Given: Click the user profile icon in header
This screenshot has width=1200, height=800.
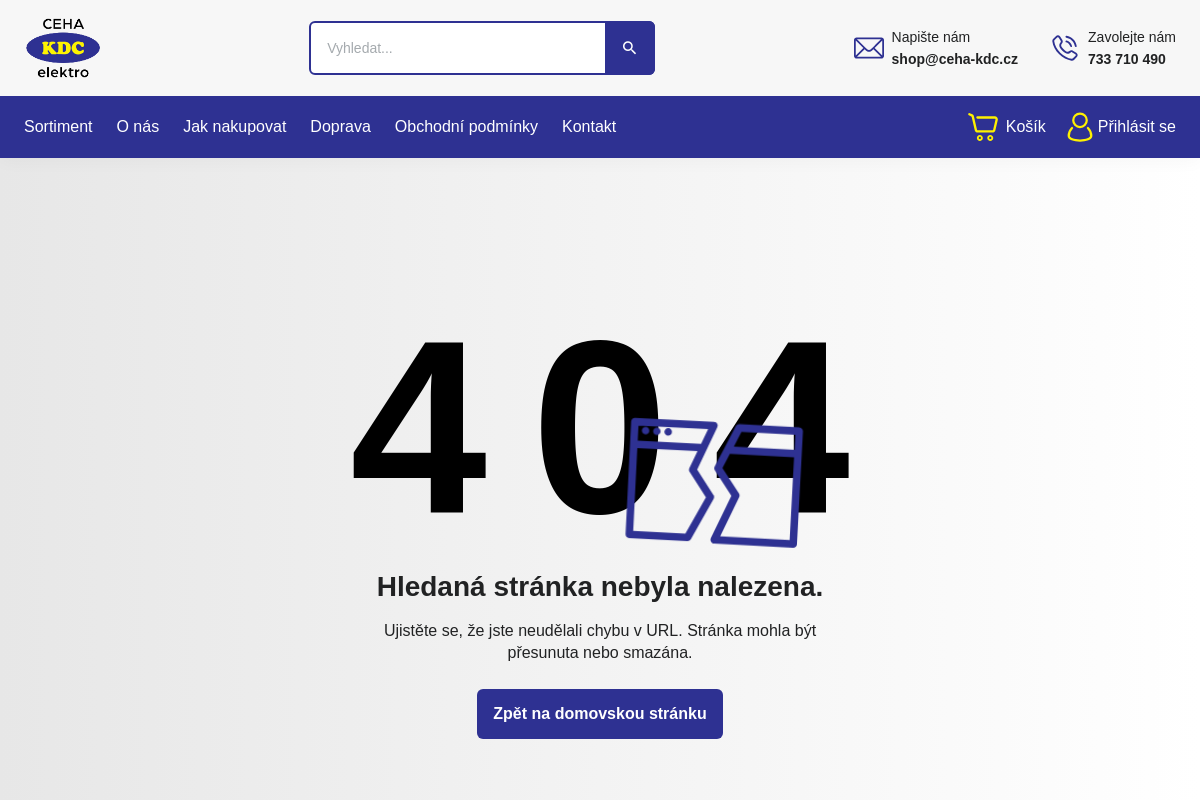Looking at the screenshot, I should tap(1080, 127).
